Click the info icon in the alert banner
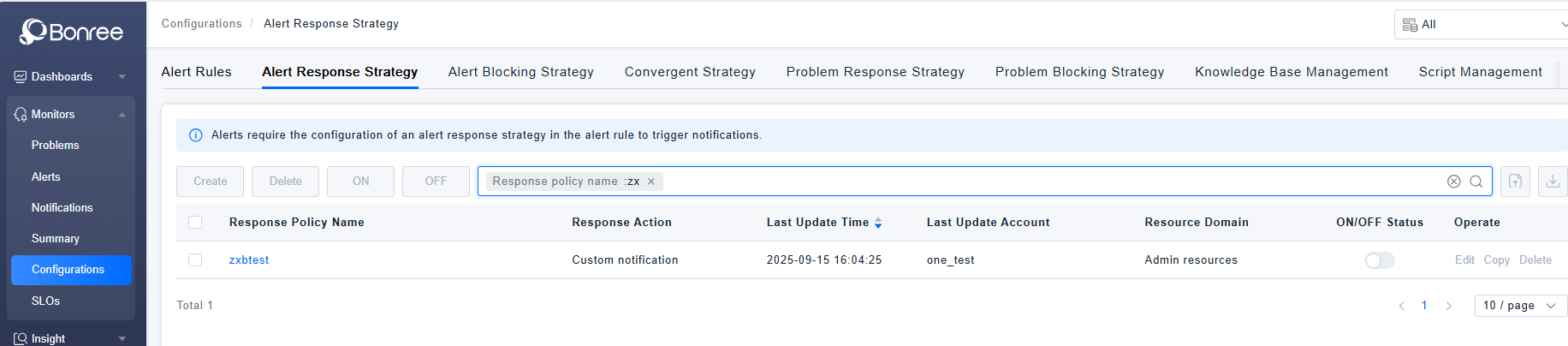The image size is (1568, 346). coord(195,135)
